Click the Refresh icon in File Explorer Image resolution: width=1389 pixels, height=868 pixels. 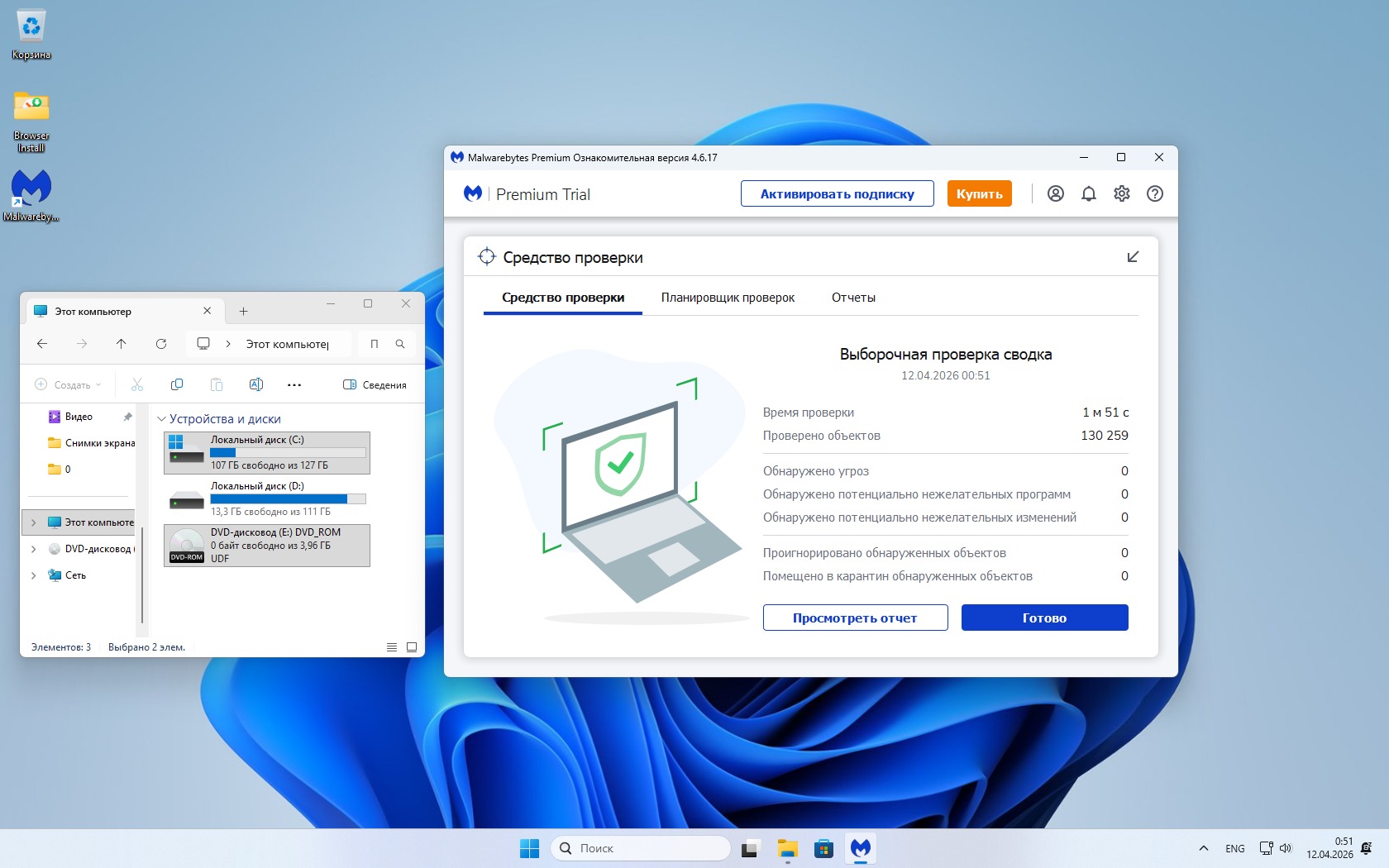click(x=161, y=344)
